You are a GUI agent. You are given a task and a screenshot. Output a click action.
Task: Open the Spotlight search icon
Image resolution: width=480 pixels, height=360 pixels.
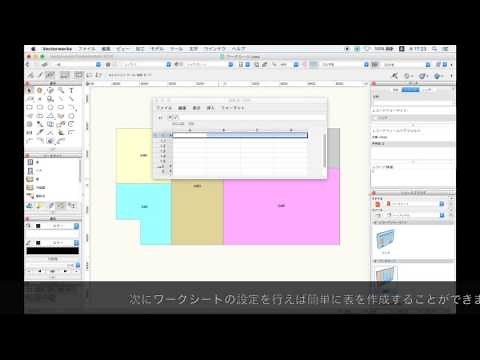435,49
